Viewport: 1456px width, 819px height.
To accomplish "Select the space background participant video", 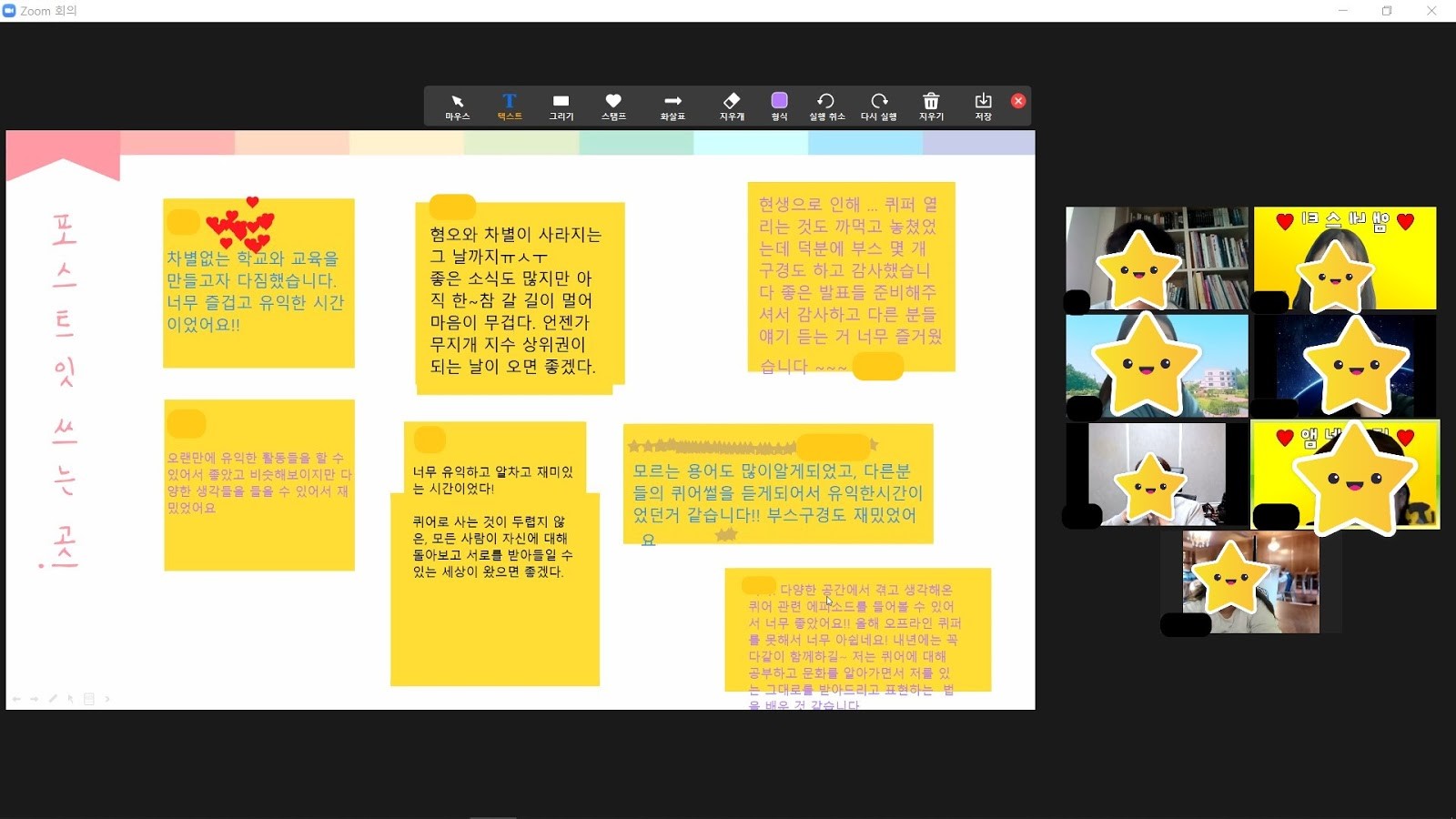I will click(1344, 366).
